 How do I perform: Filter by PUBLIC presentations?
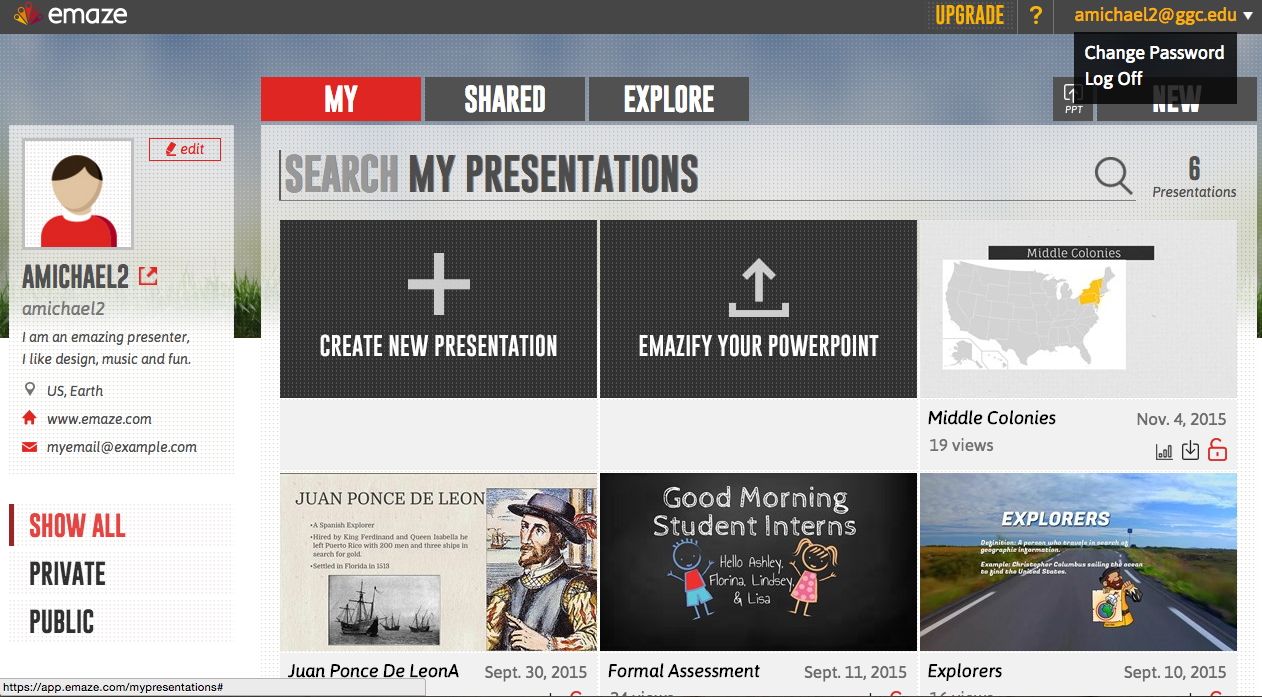click(61, 622)
